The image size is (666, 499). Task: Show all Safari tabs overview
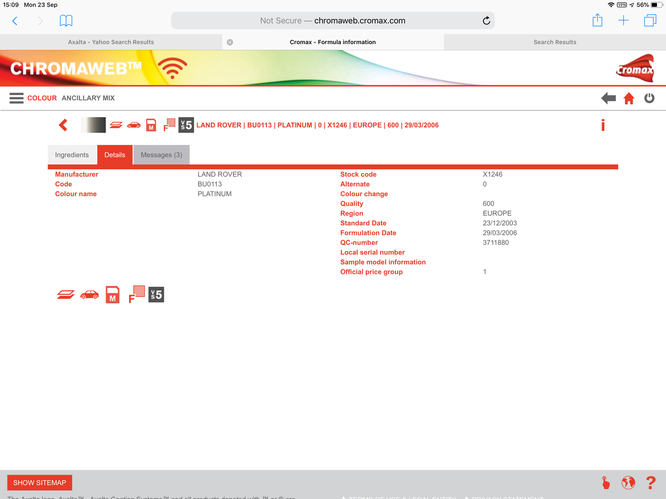pos(650,20)
